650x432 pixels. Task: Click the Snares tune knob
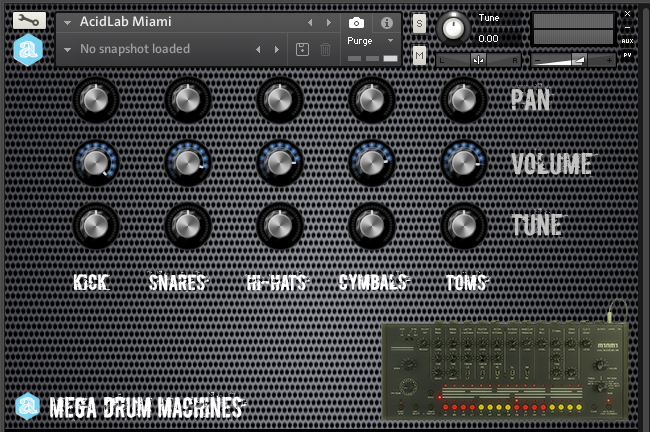[188, 226]
